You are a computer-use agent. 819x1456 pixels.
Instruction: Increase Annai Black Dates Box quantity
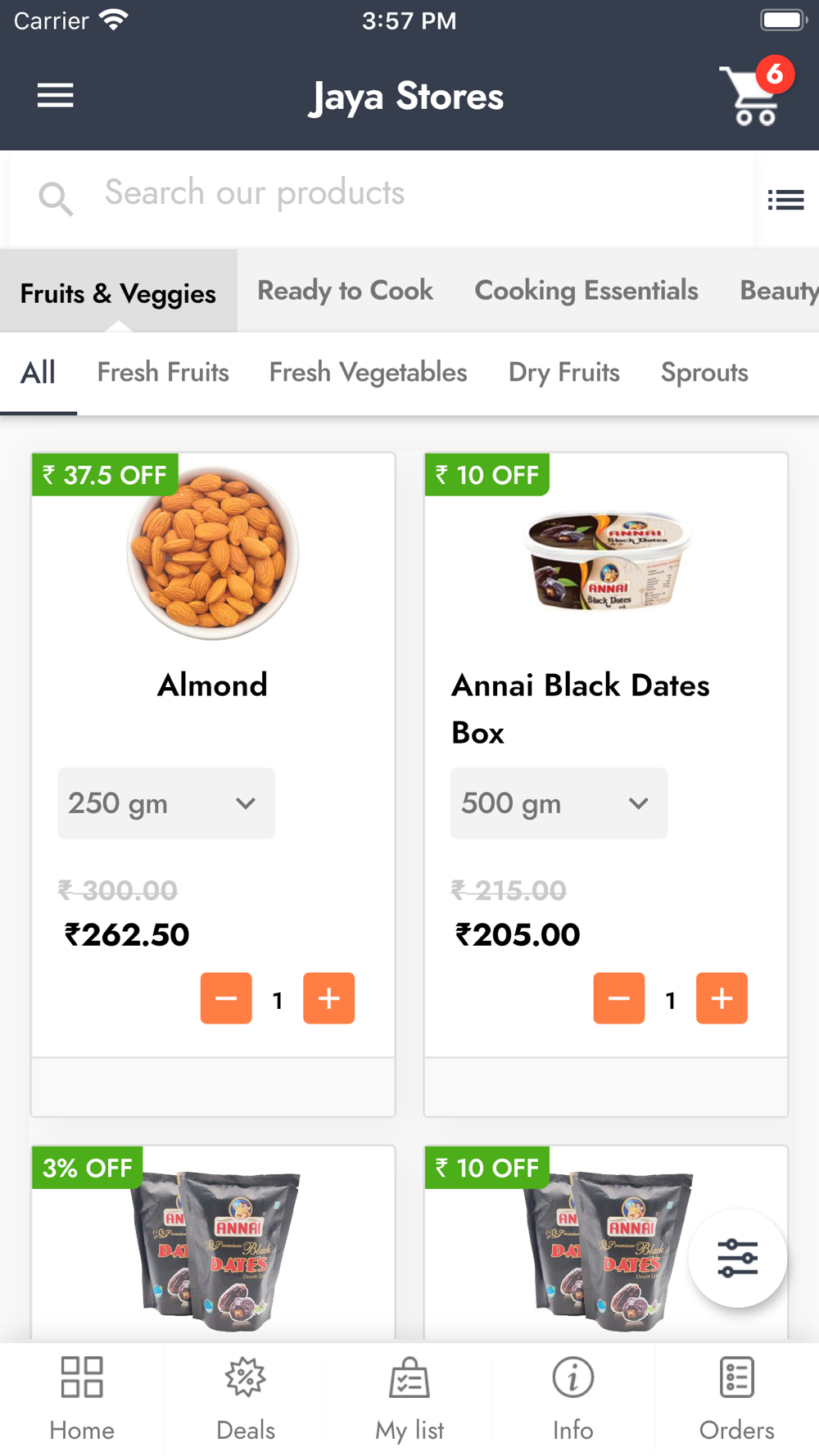coord(722,998)
